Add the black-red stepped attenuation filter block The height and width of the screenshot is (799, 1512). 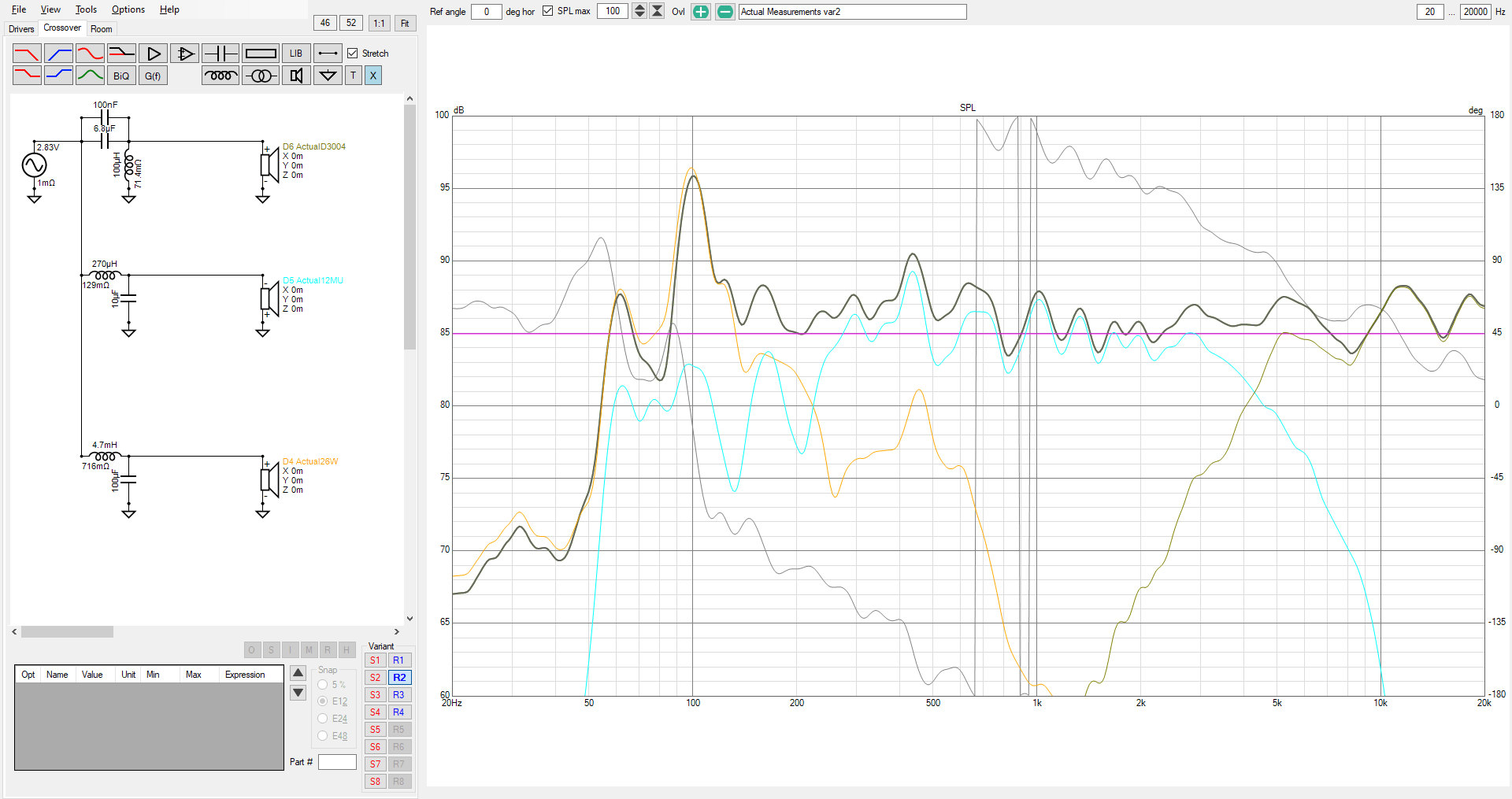coord(121,54)
